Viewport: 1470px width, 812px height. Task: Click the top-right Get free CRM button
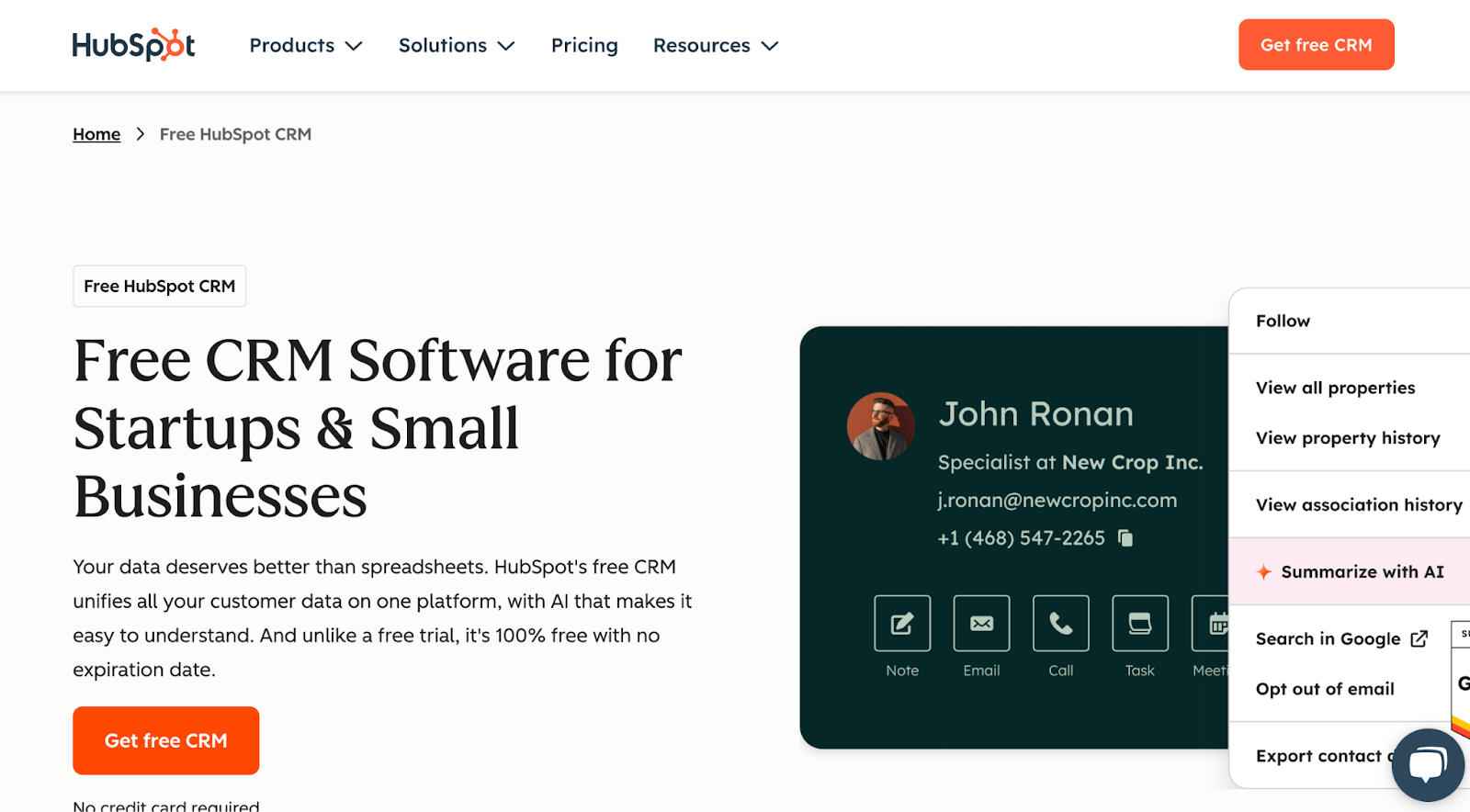pyautogui.click(x=1316, y=45)
